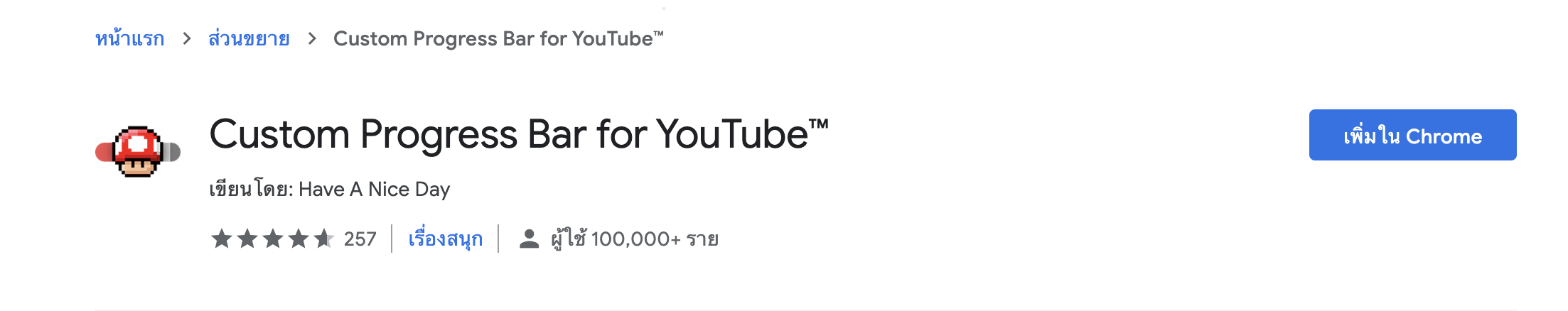The width and height of the screenshot is (1568, 311).
Task: Click the third rating star
Action: pos(273,239)
